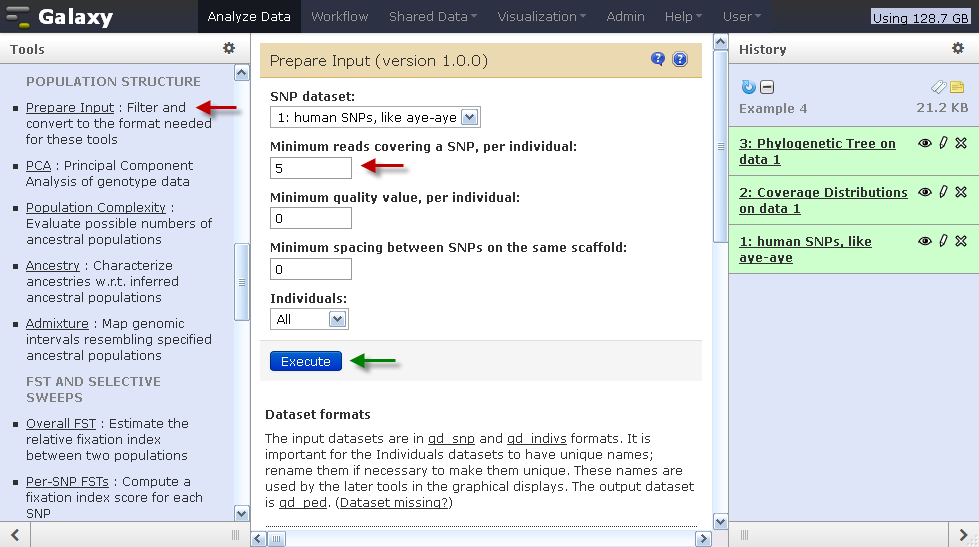Expand dataset 3: Phylogenetic Tree on data 1
The height and width of the screenshot is (547, 979).
[x=817, y=151]
